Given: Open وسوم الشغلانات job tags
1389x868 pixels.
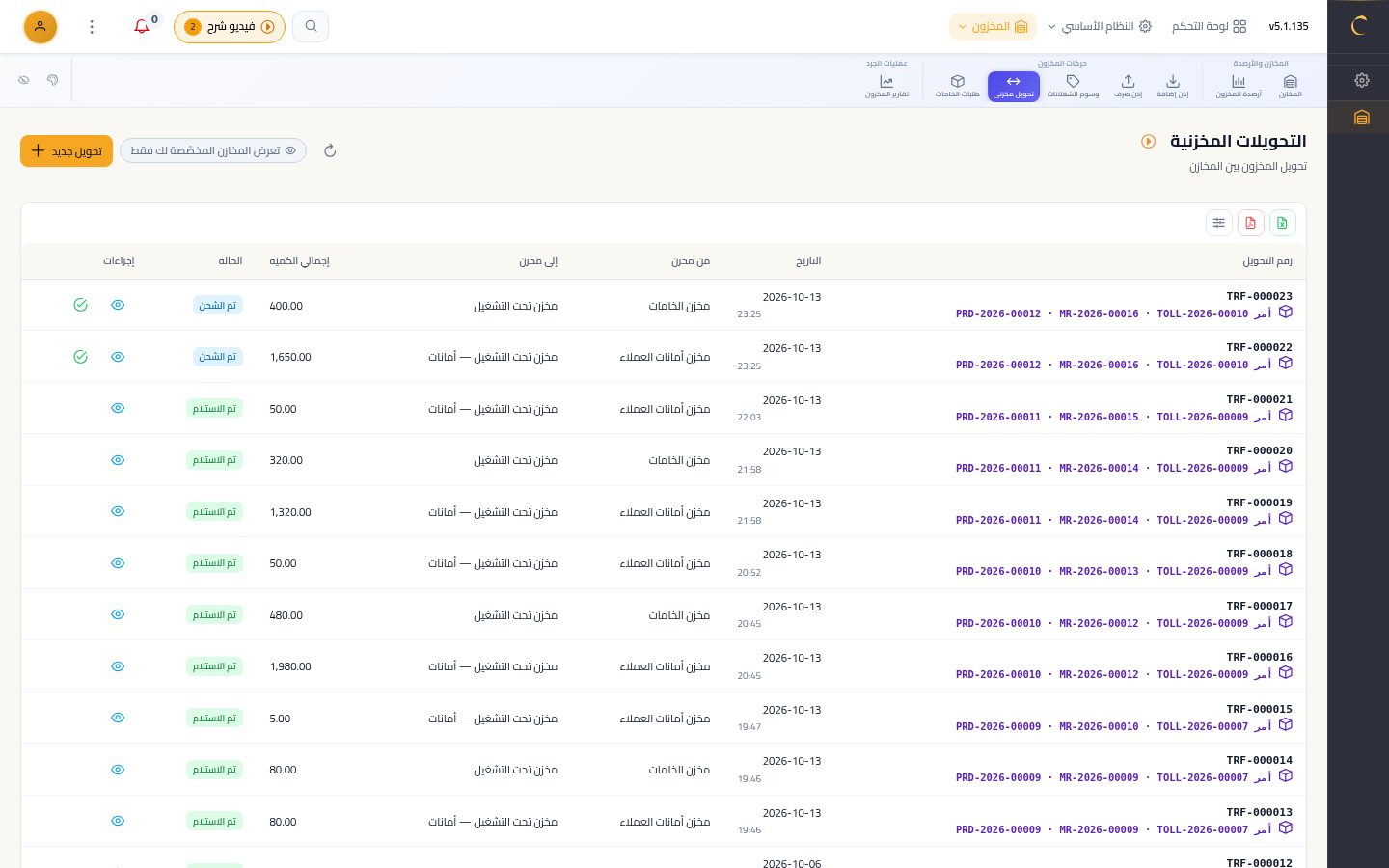Looking at the screenshot, I should (x=1073, y=86).
